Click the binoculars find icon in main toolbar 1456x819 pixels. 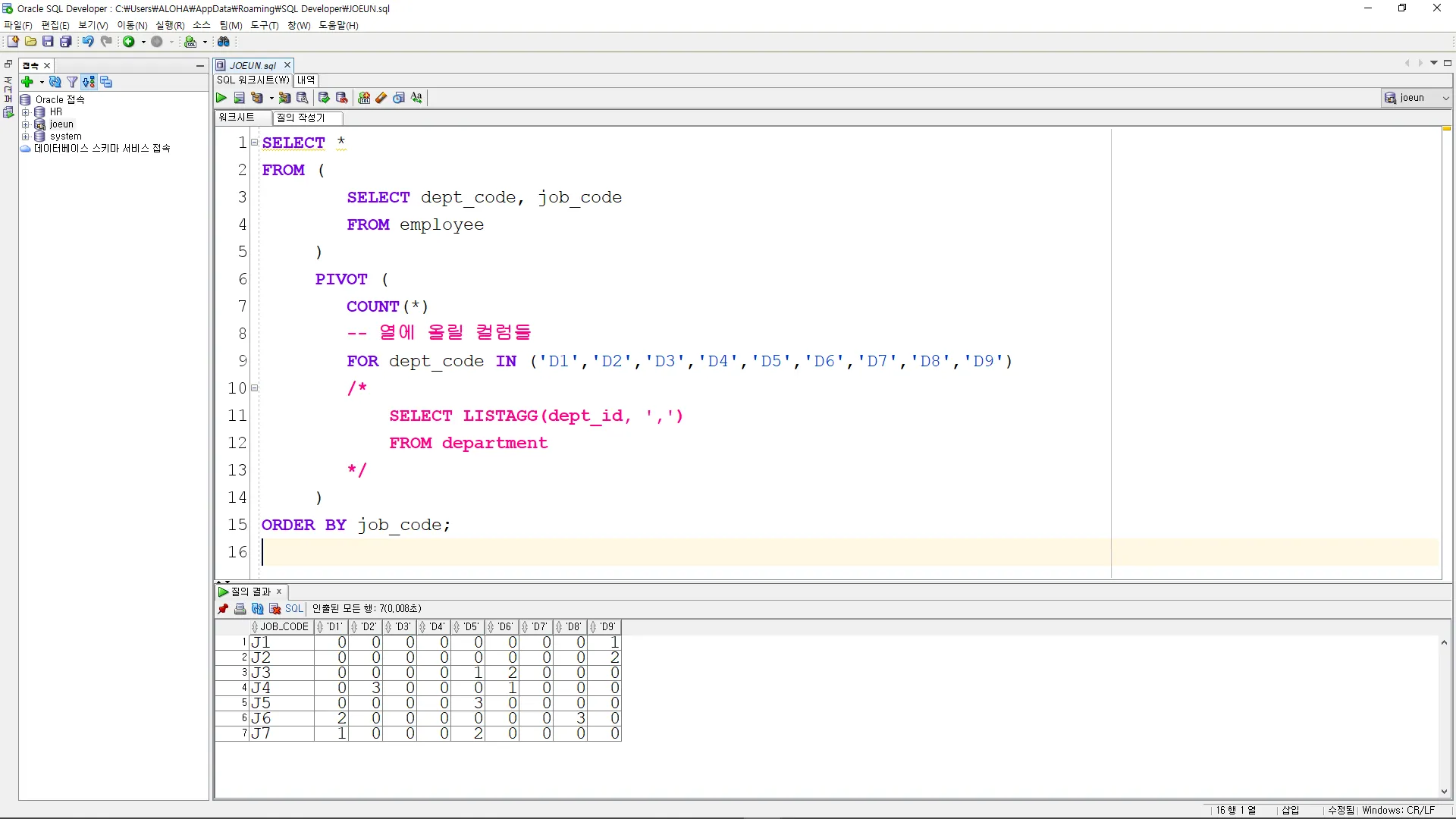tap(224, 42)
